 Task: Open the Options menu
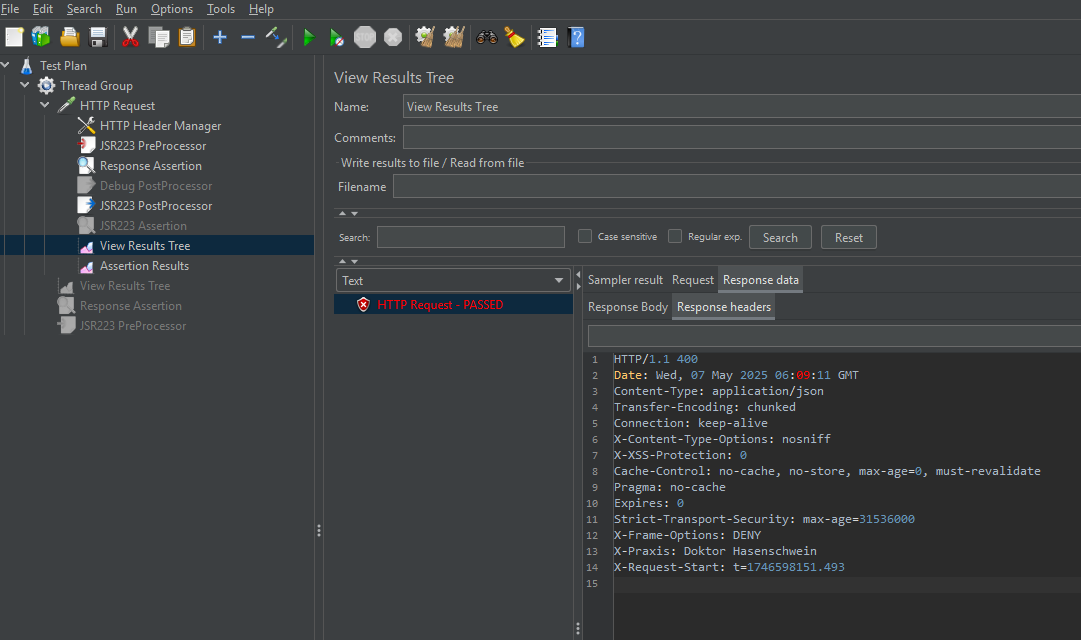point(171,8)
